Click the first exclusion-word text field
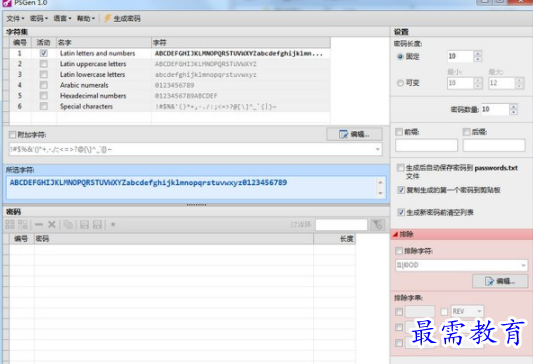This screenshot has height=364, width=533. tap(420, 311)
